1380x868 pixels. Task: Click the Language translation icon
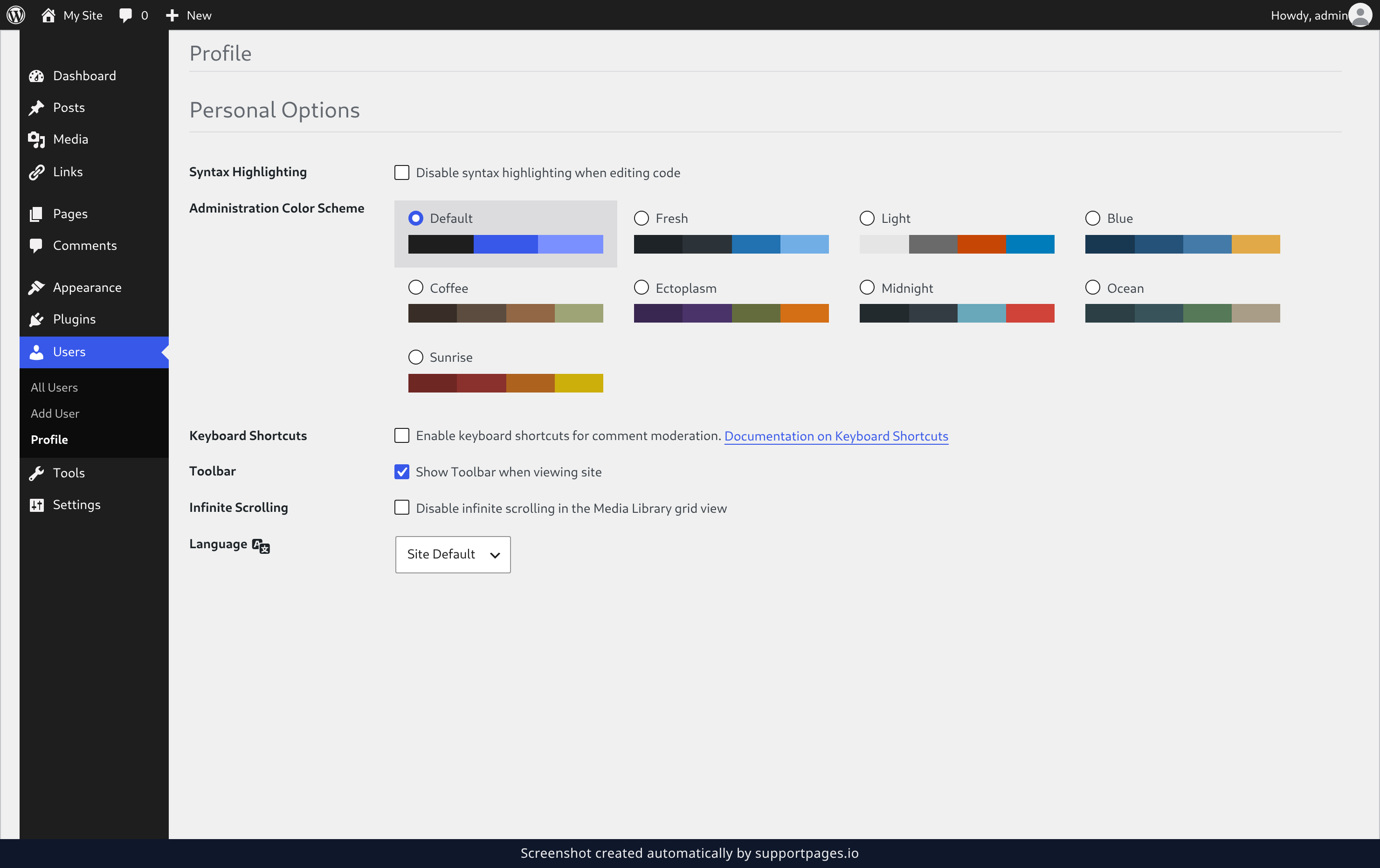262,546
